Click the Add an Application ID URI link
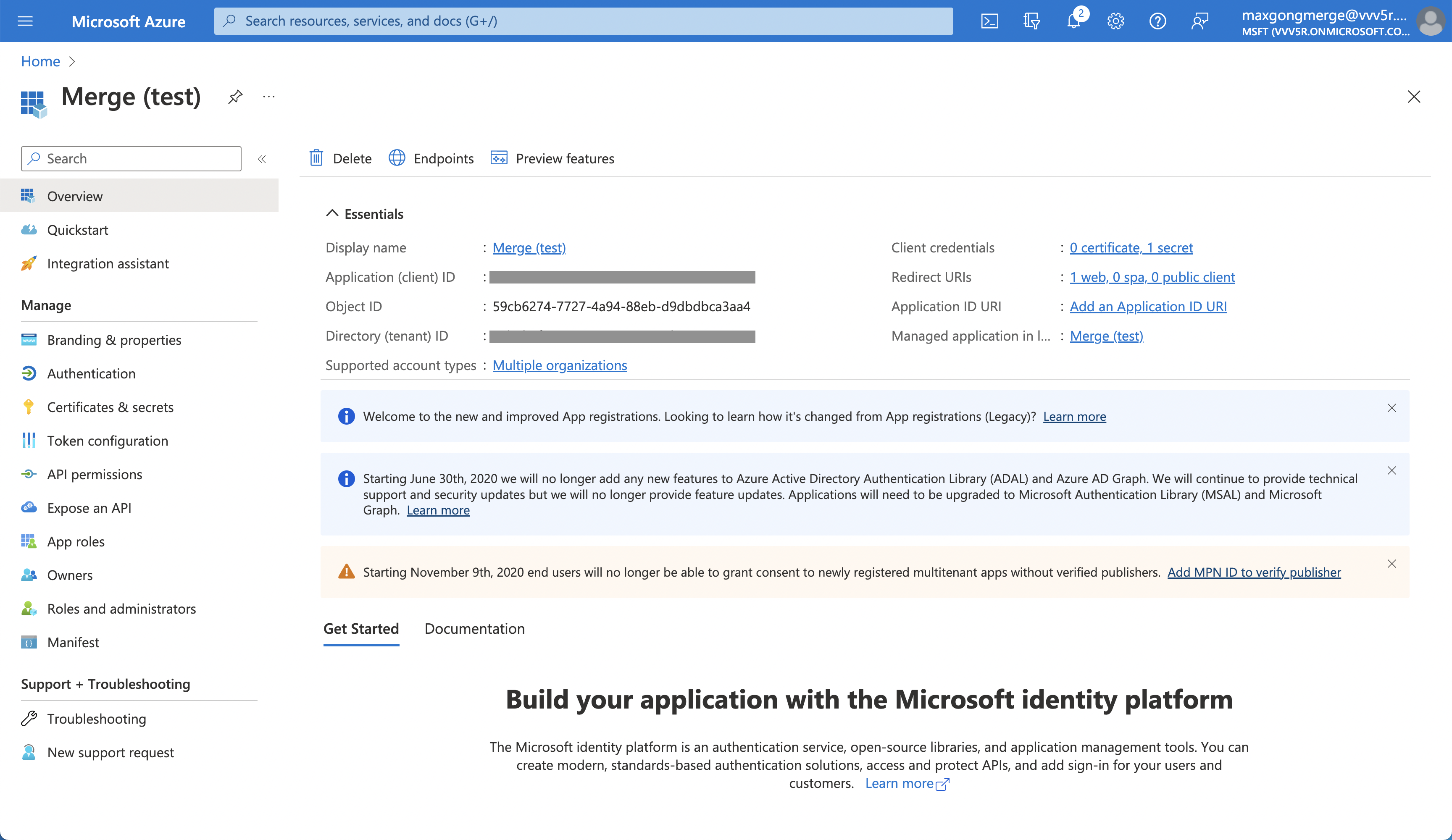 (1148, 307)
